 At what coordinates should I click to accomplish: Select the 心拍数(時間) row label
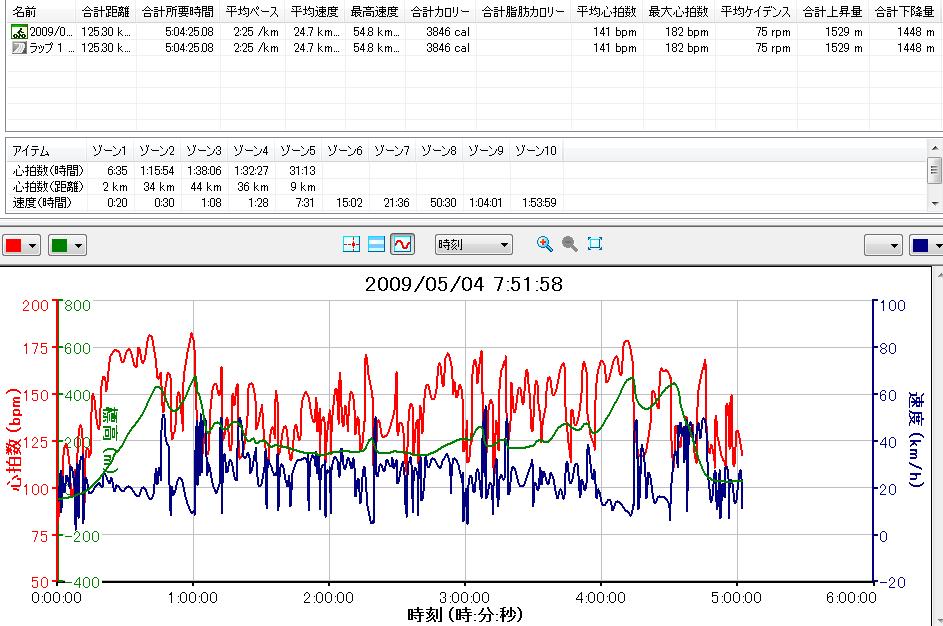(x=48, y=171)
